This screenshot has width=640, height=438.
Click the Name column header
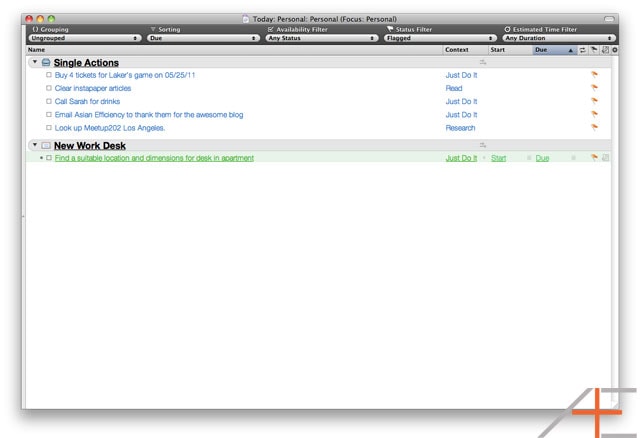(234, 50)
